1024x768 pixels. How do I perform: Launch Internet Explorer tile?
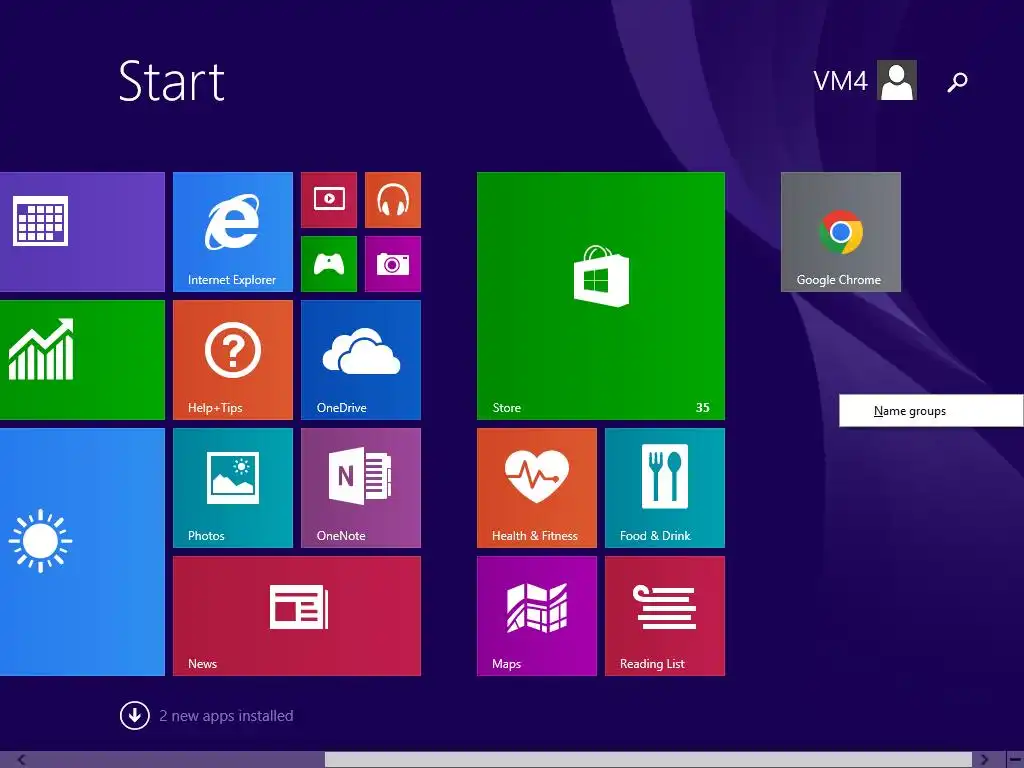232,232
